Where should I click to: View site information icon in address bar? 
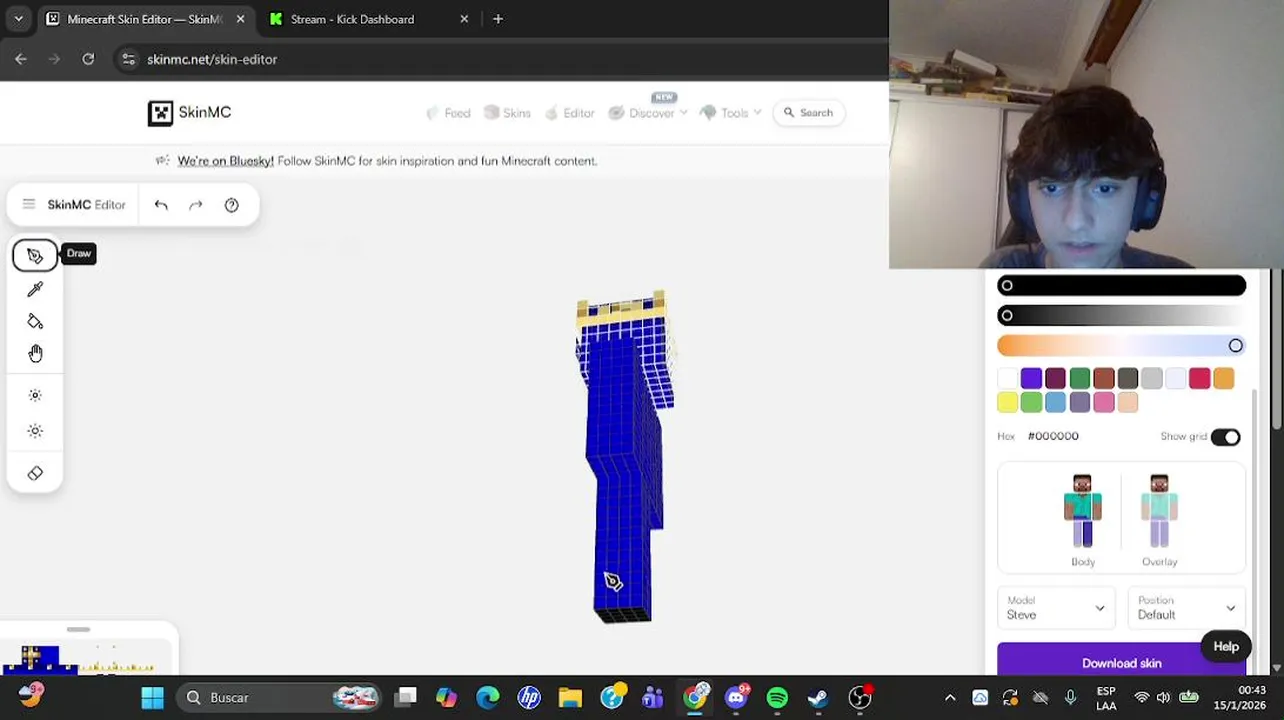[x=128, y=59]
